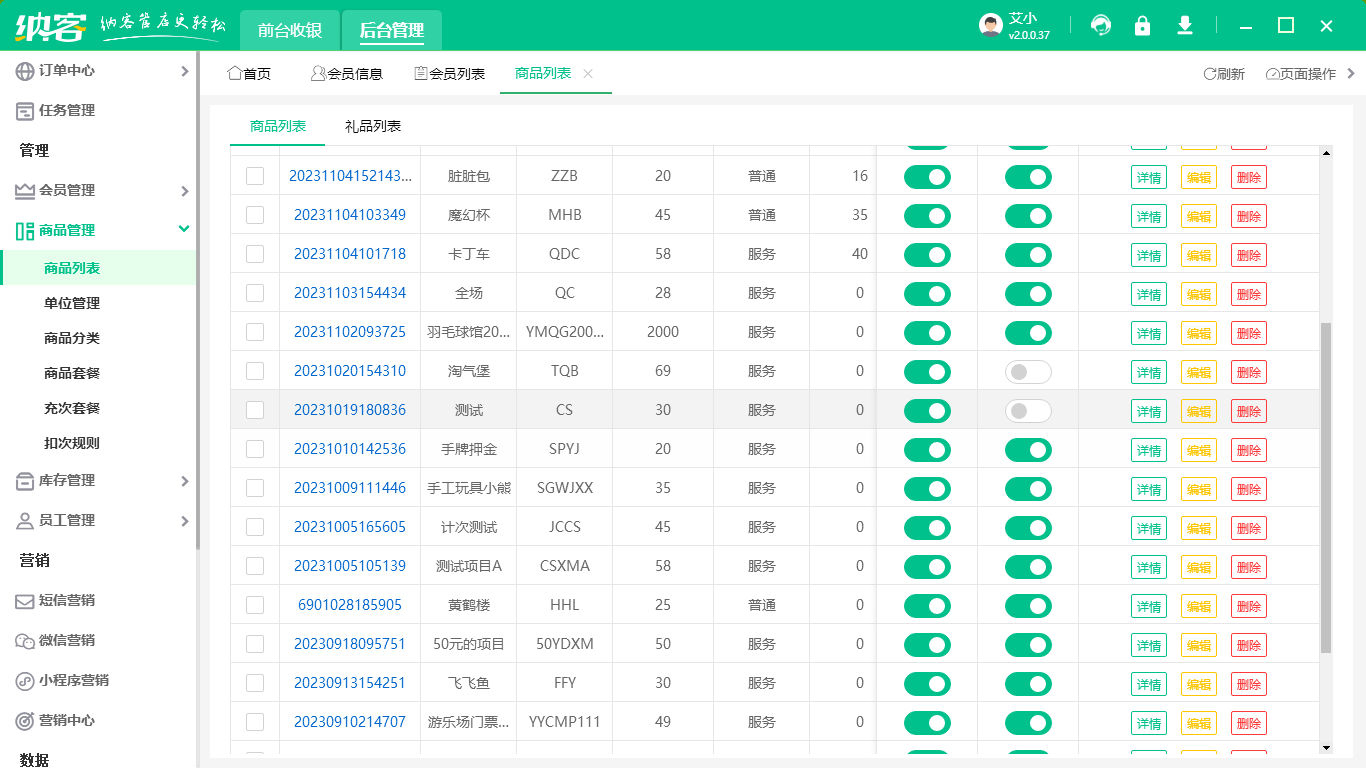Collapse the 商品管理 sidebar section
This screenshot has width=1366, height=768.
[x=184, y=230]
